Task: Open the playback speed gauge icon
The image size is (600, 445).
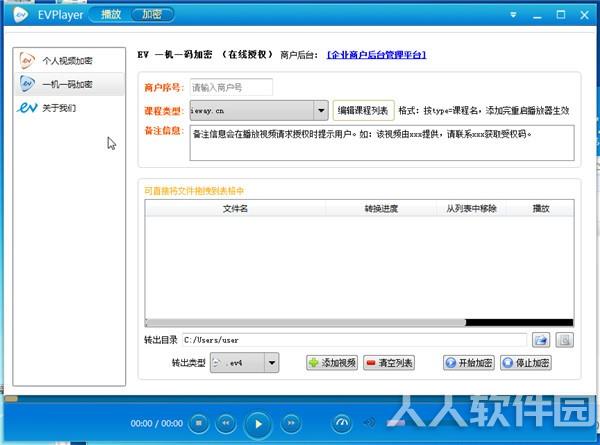Action: click(x=342, y=423)
